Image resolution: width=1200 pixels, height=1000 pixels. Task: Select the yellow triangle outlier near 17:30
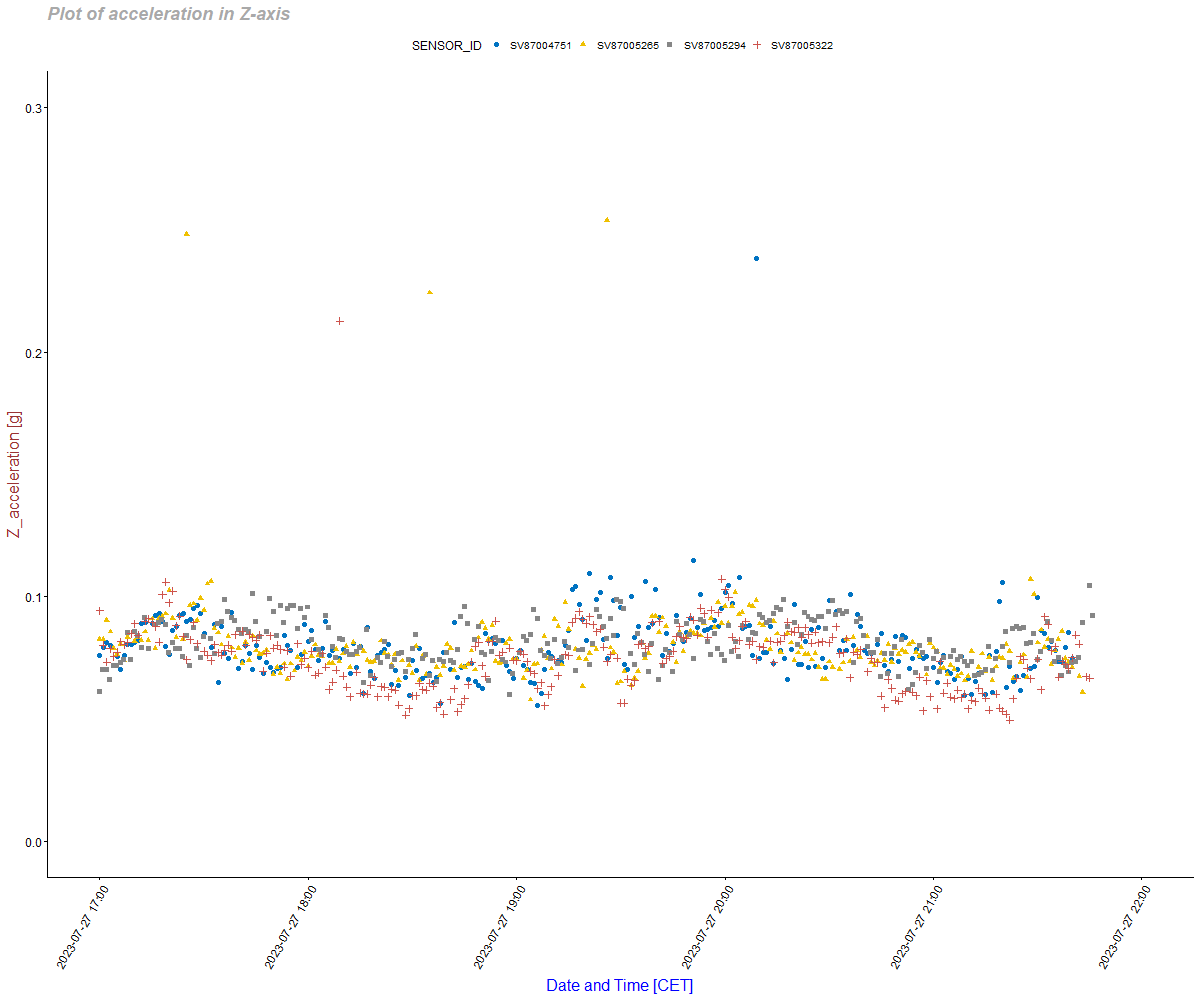(x=186, y=233)
